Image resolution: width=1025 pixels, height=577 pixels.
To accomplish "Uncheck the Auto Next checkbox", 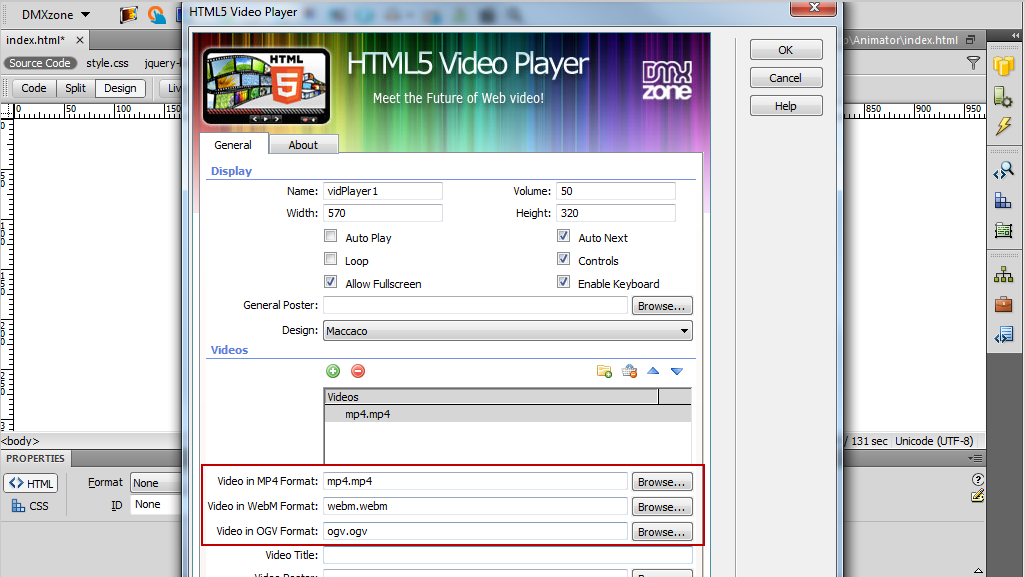I will point(563,236).
